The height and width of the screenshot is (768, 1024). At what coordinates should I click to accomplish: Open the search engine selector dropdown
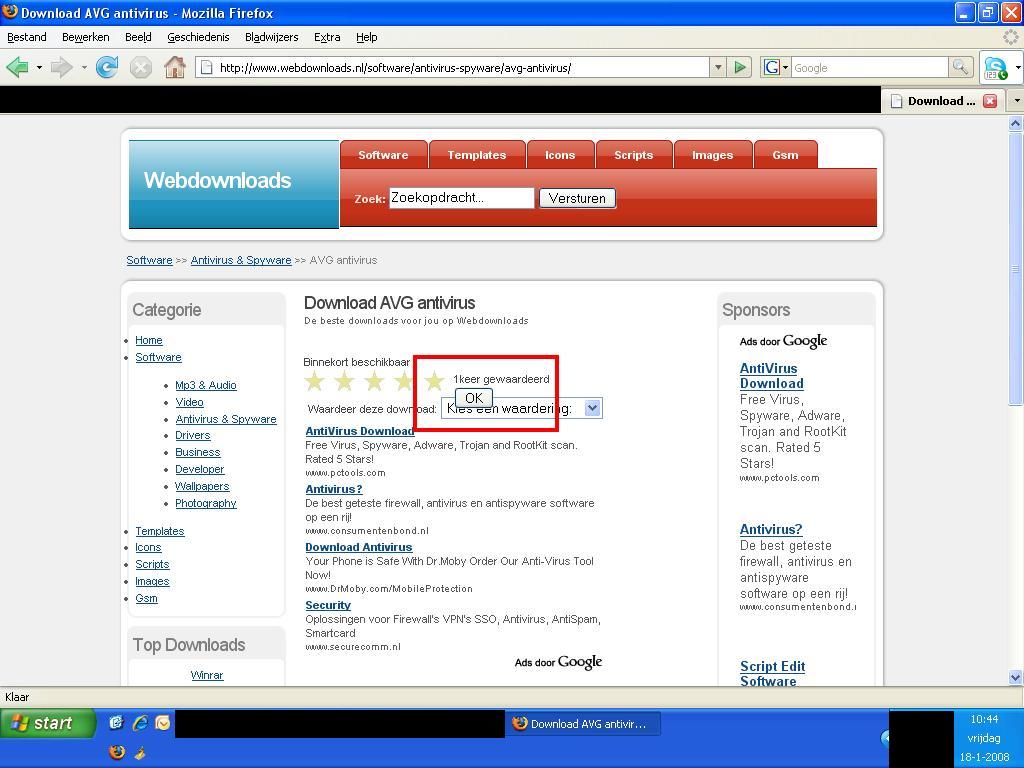click(776, 67)
